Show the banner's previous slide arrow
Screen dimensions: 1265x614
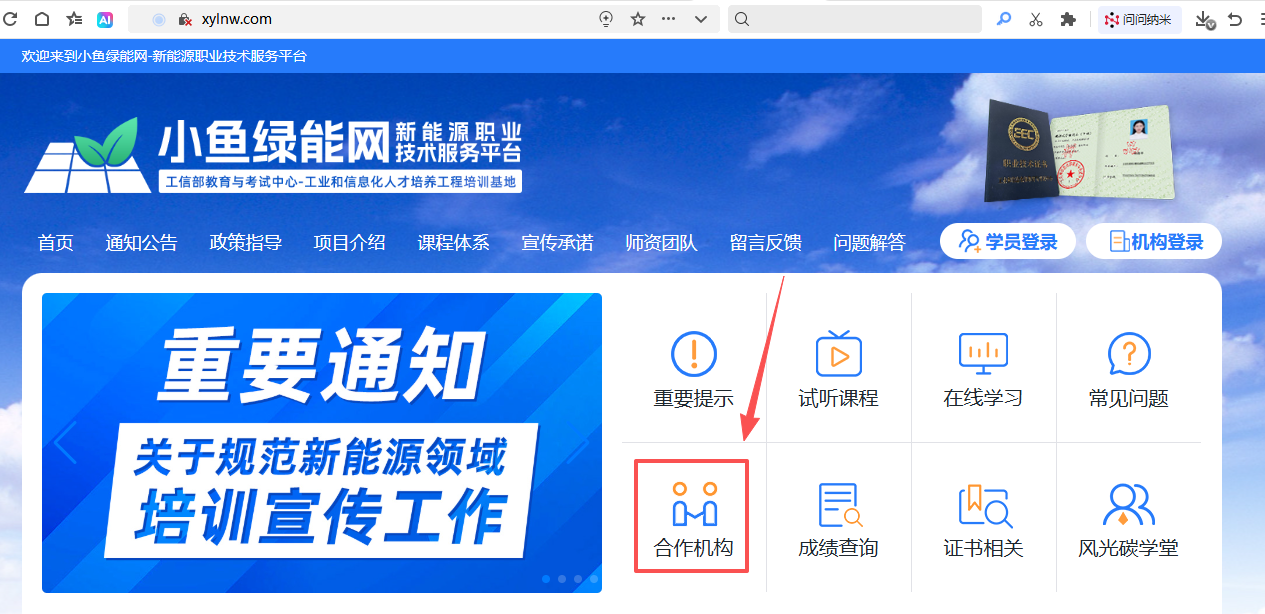[x=66, y=443]
